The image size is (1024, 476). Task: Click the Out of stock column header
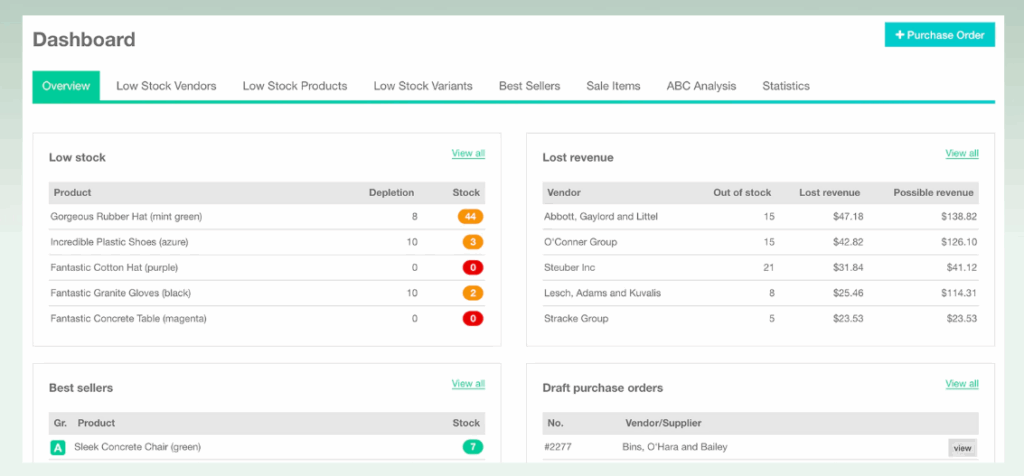click(742, 193)
